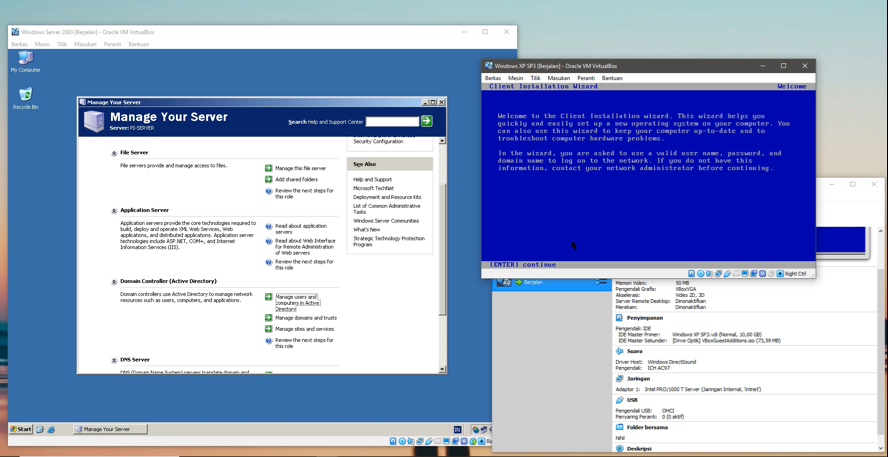Open Mesin menu in Windows Server 2003 VM window

42,44
